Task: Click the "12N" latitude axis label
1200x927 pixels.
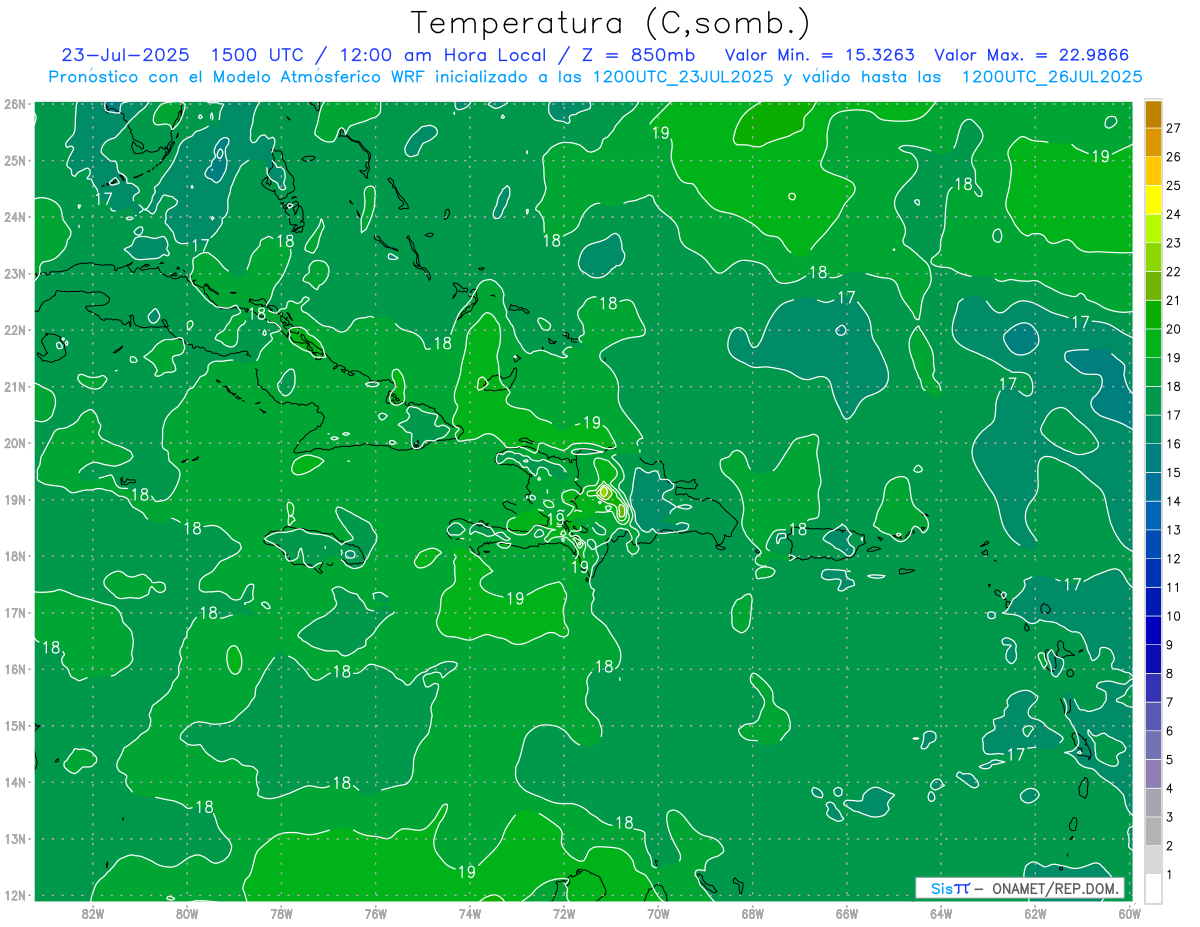Action: coord(15,895)
